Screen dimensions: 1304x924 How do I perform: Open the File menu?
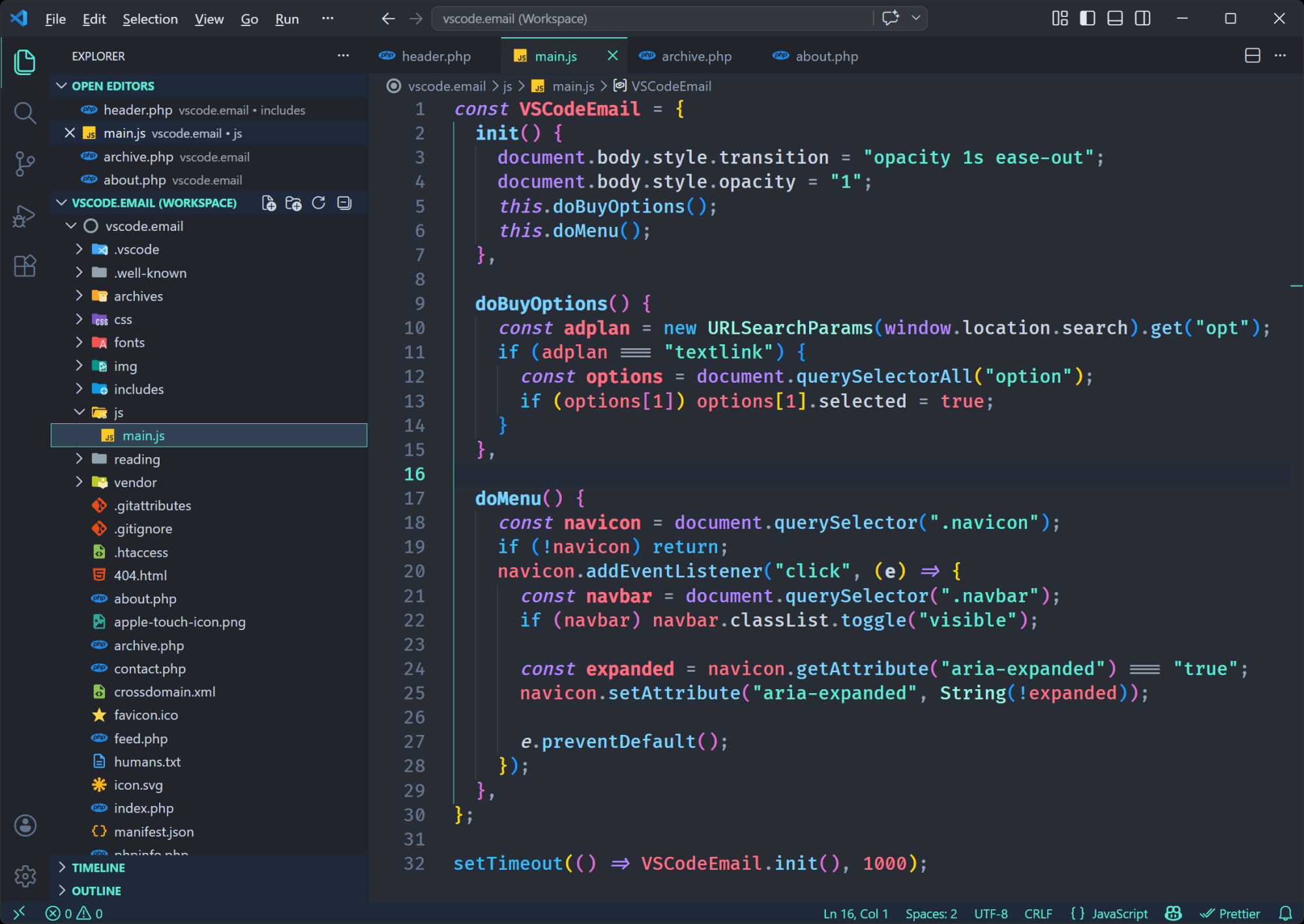coord(55,19)
